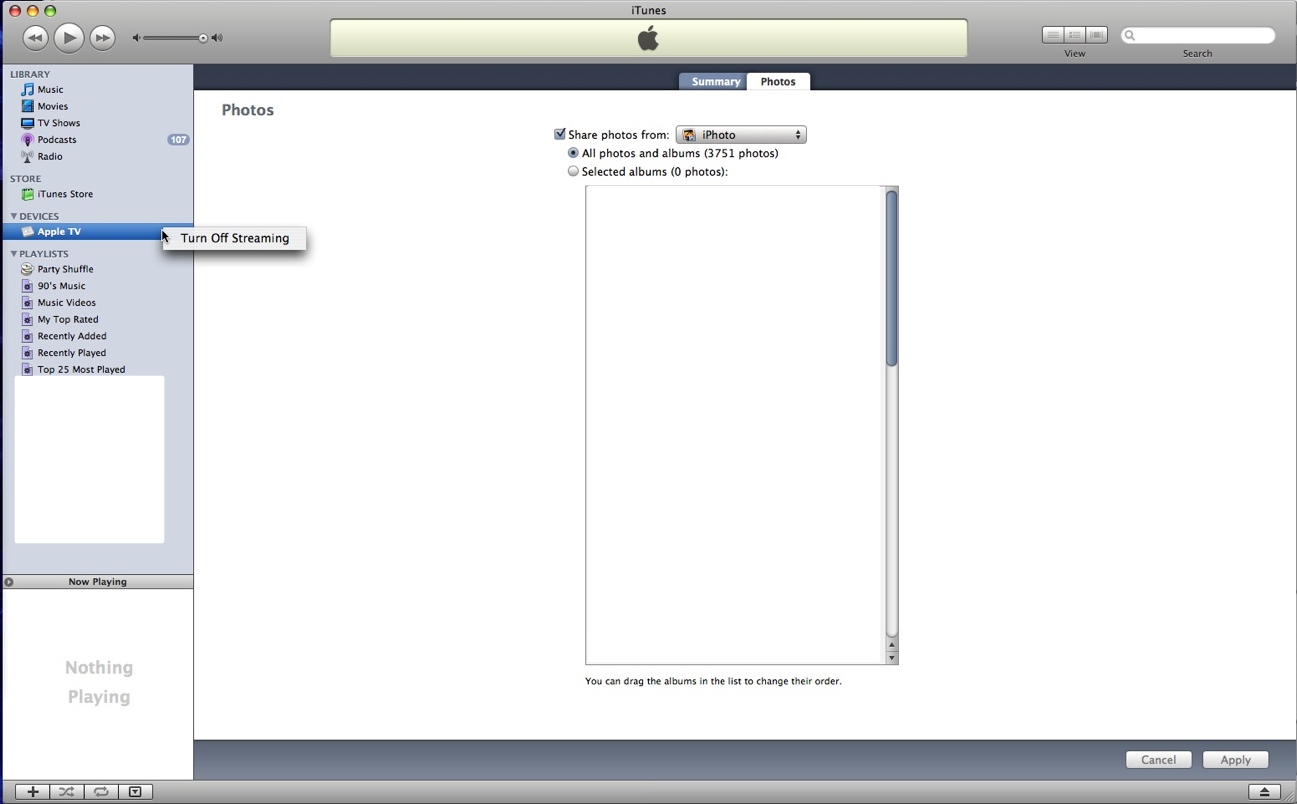1297x804 pixels.
Task: Click the Podcasts 107 badge
Action: pyautogui.click(x=178, y=139)
